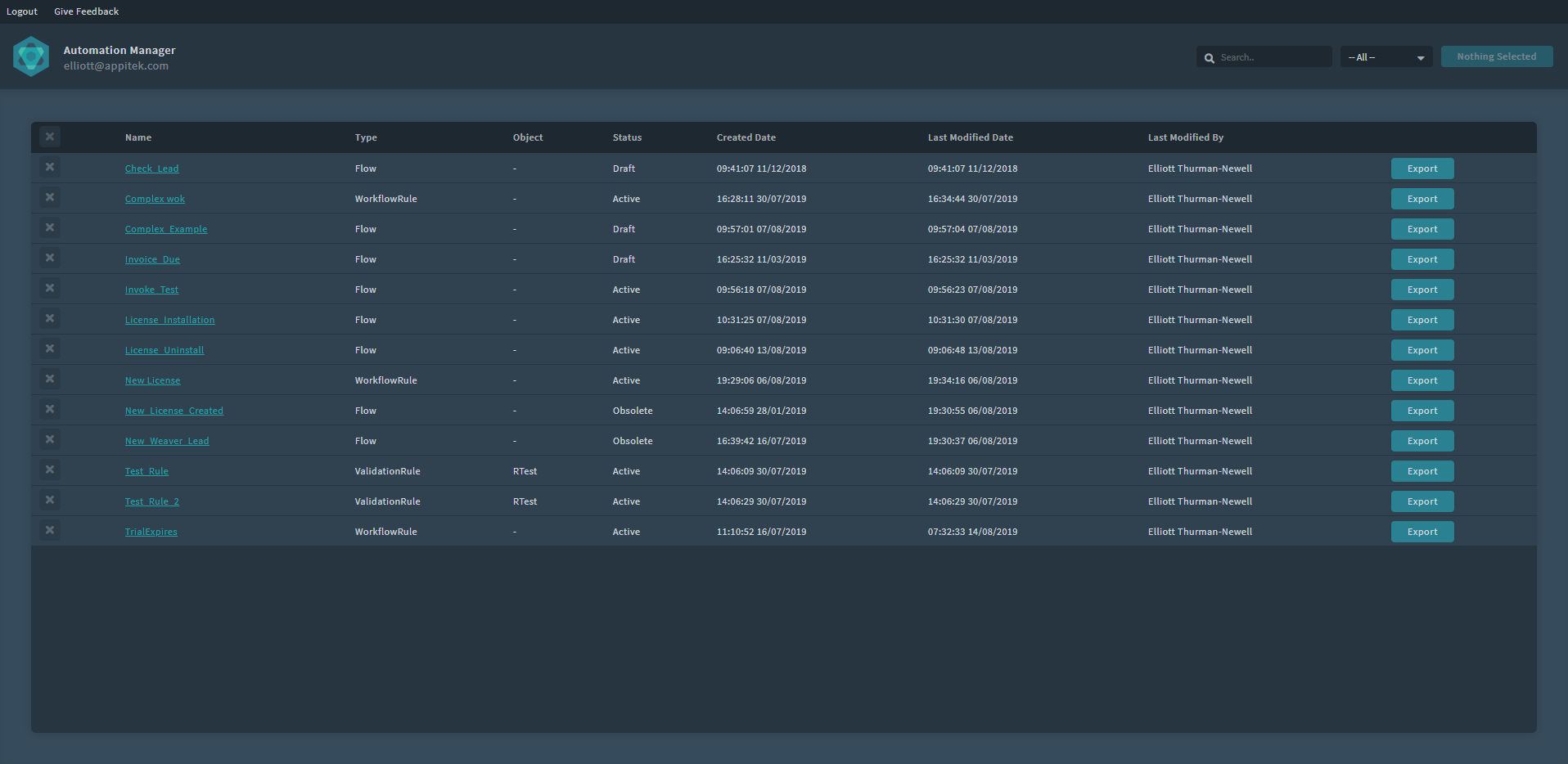Toggle checkbox for Invoice_Due row
Viewport: 1568px width, 764px height.
pyautogui.click(x=50, y=258)
